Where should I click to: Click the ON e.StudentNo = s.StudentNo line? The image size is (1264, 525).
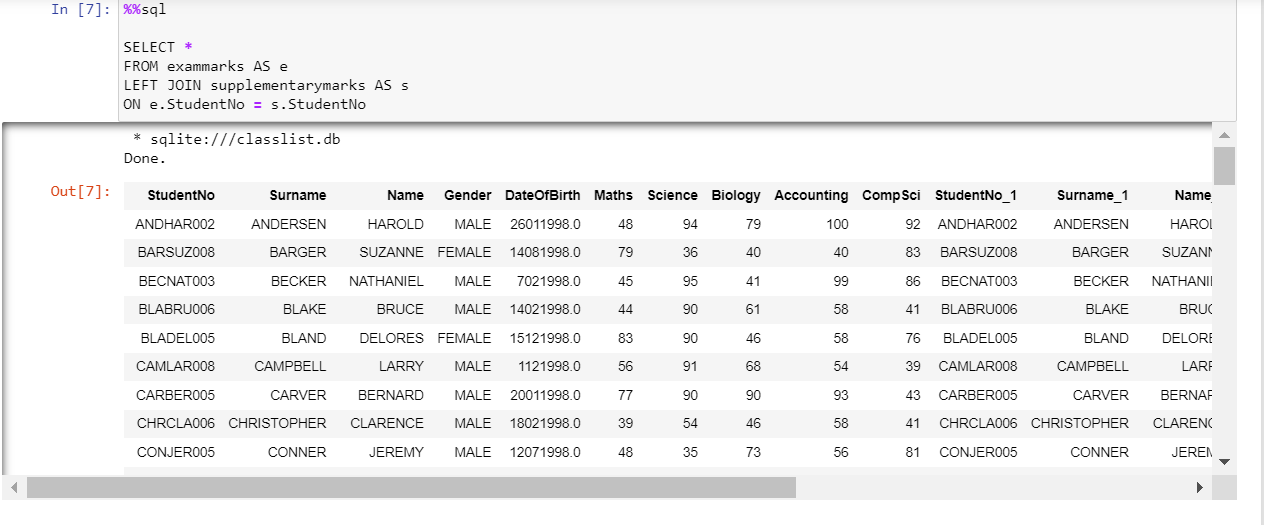coord(245,104)
